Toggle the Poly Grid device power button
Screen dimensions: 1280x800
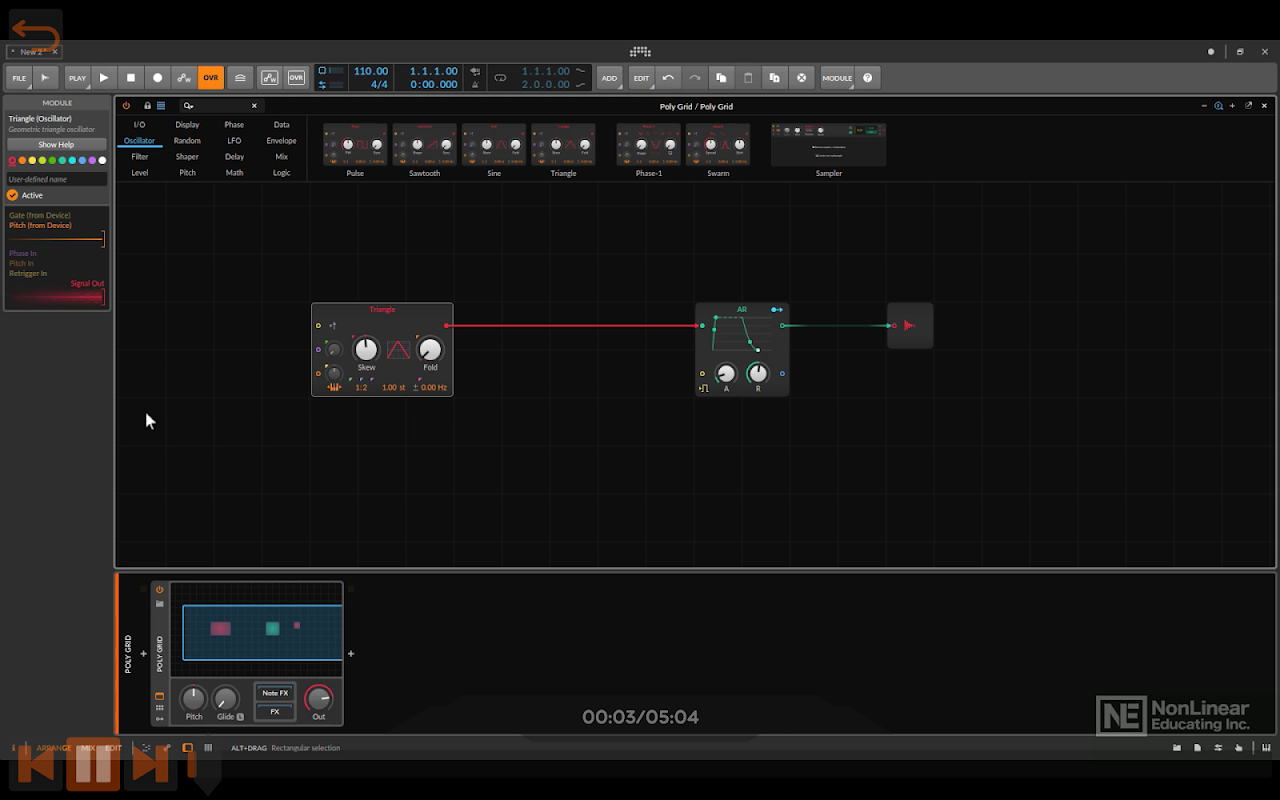(x=159, y=590)
